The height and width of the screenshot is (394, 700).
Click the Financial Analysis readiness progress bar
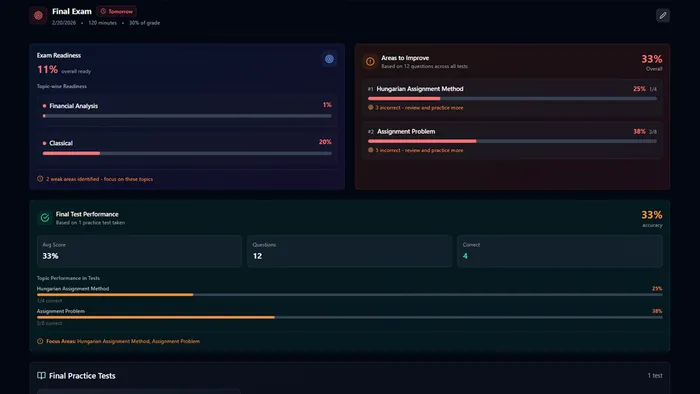(x=187, y=116)
